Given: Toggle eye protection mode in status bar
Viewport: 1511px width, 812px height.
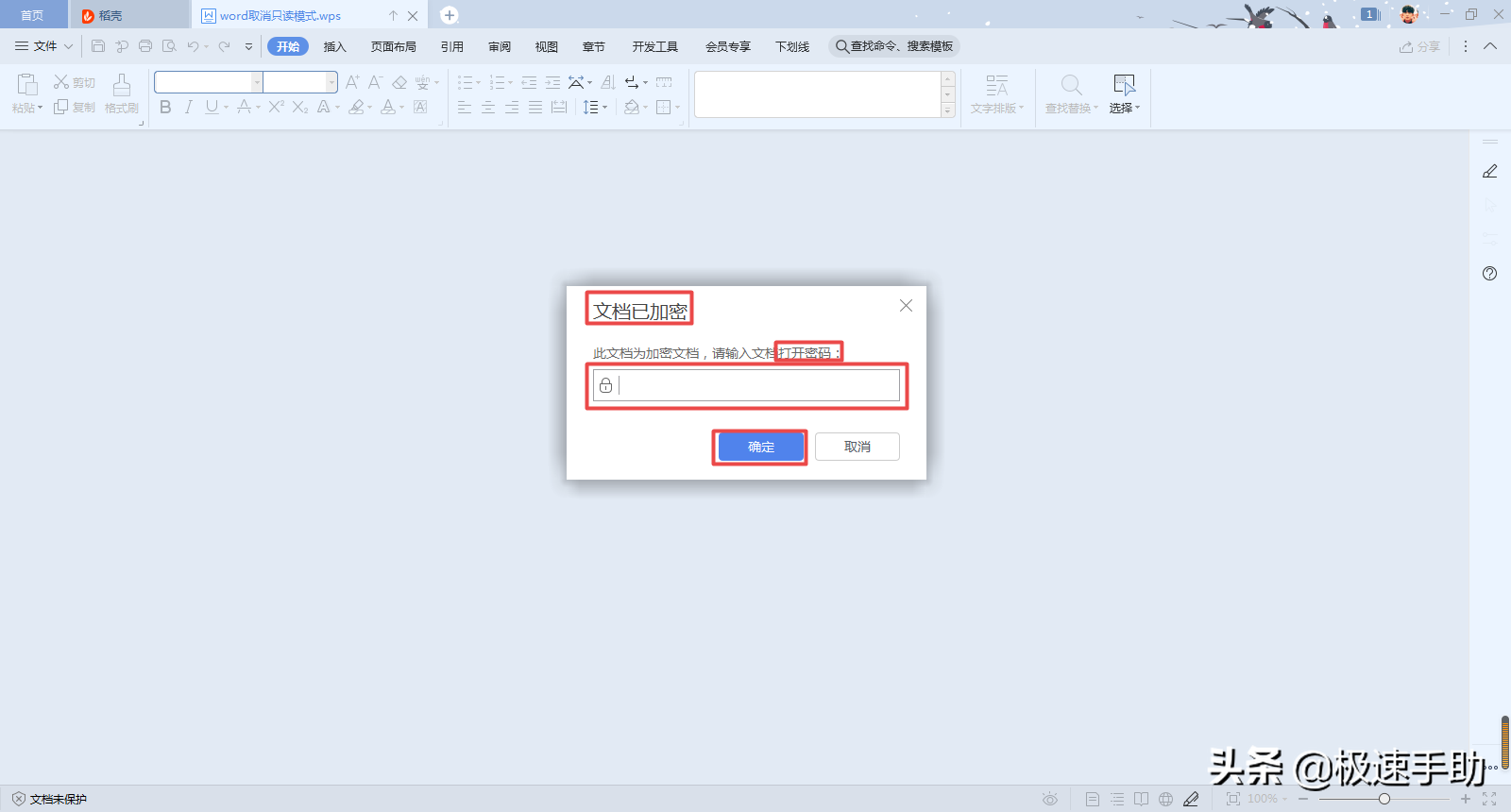Looking at the screenshot, I should pos(1049,799).
